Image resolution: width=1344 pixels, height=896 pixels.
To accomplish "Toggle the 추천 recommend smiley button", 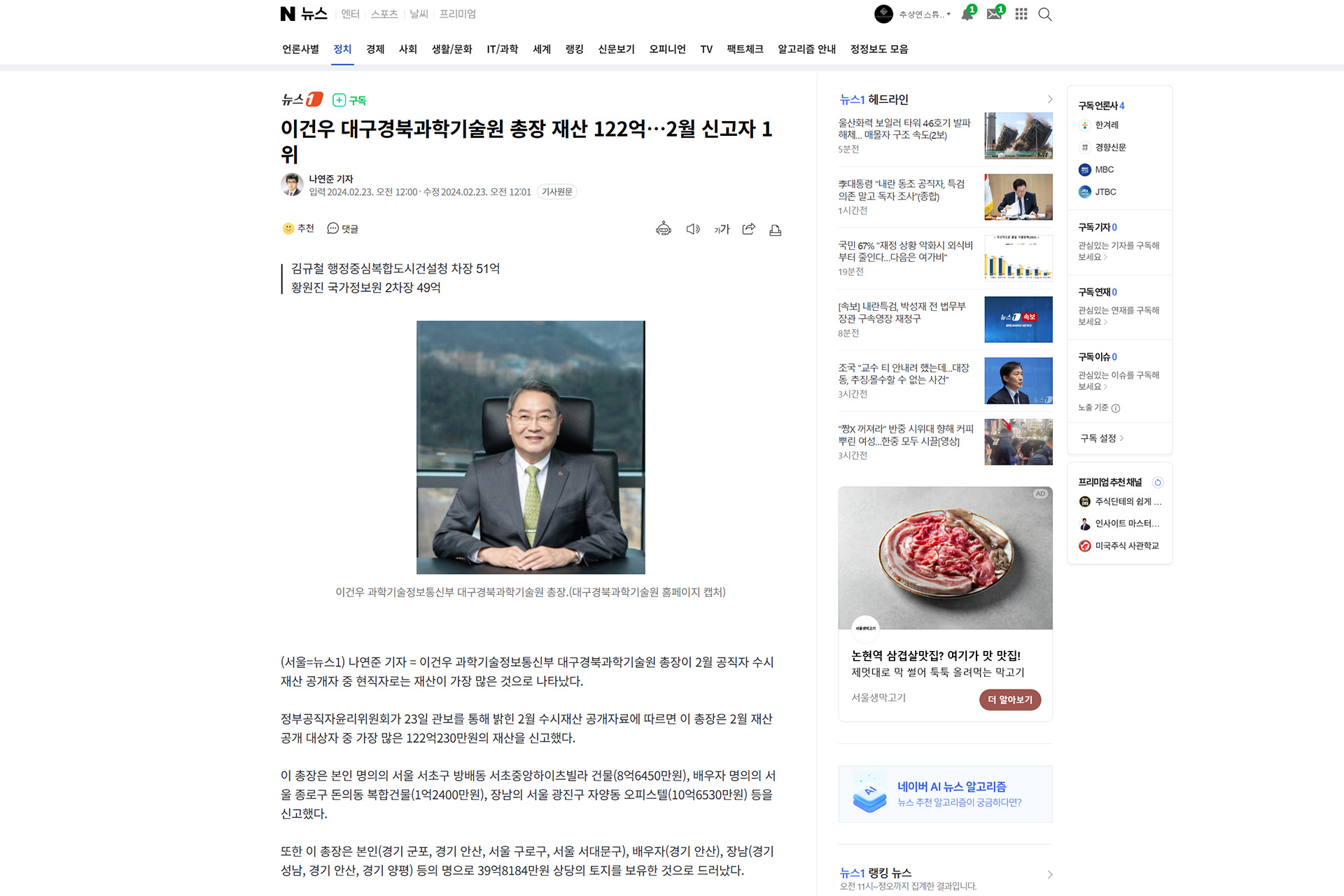I will tap(298, 228).
